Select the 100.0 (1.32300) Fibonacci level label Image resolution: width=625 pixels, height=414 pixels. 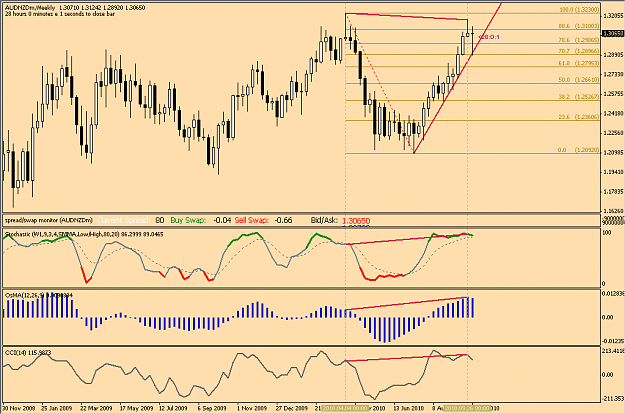579,10
